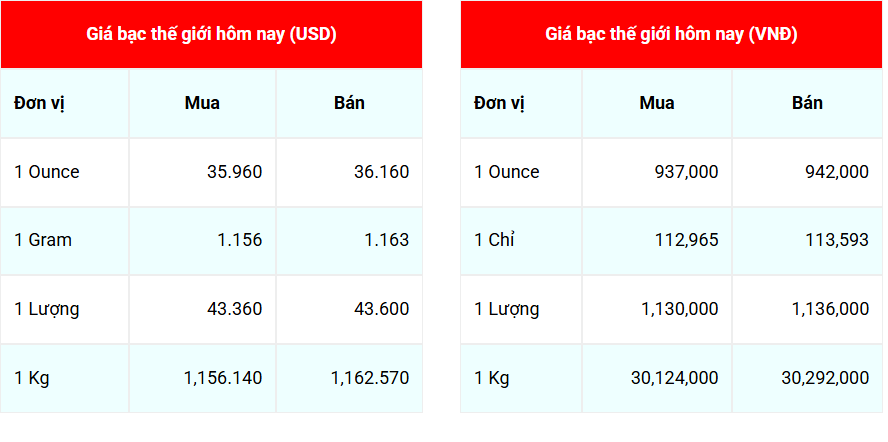Select the USD Kg buy price 1,156.140
The width and height of the screenshot is (888, 442).
(223, 378)
